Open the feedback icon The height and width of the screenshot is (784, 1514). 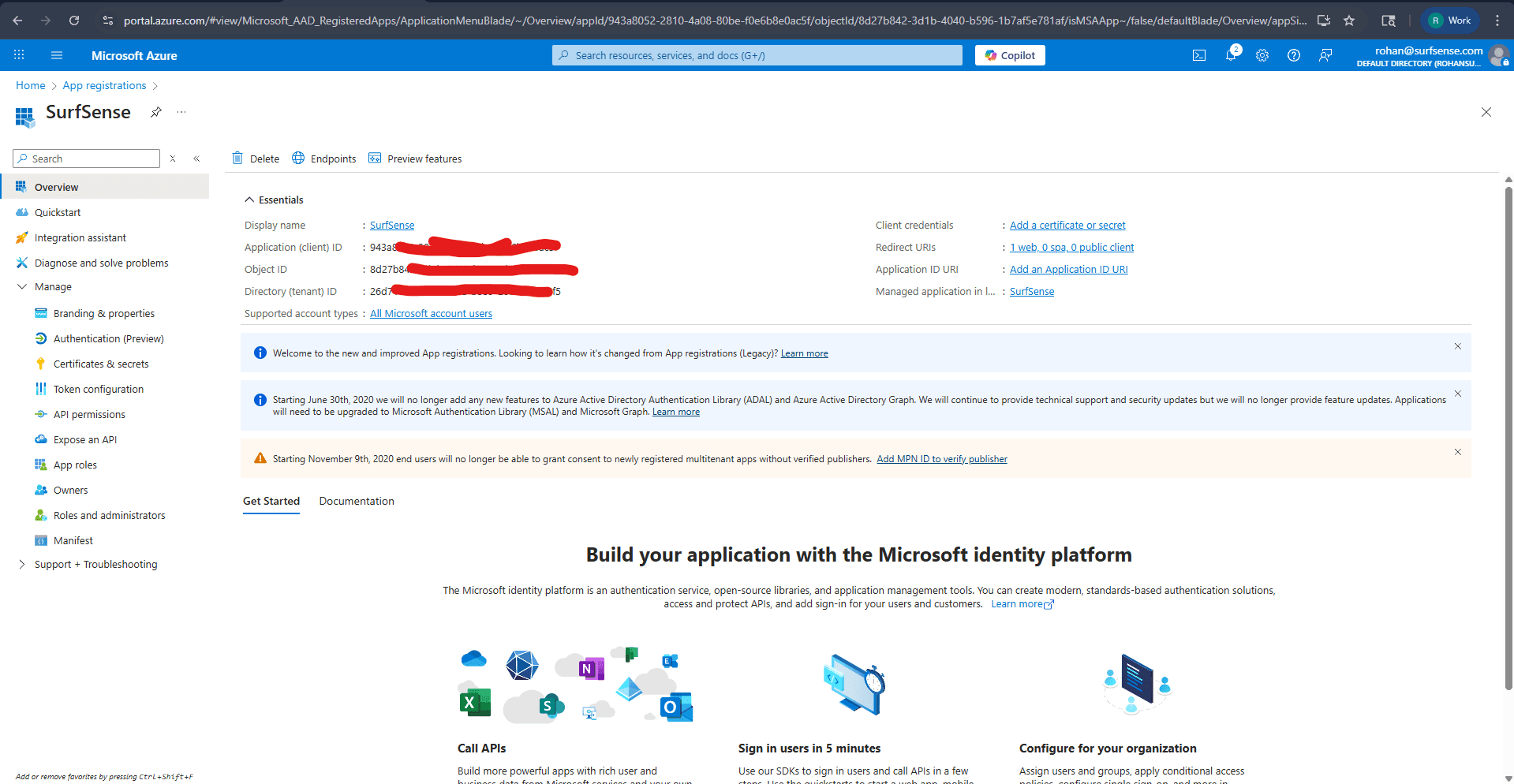pos(1325,55)
